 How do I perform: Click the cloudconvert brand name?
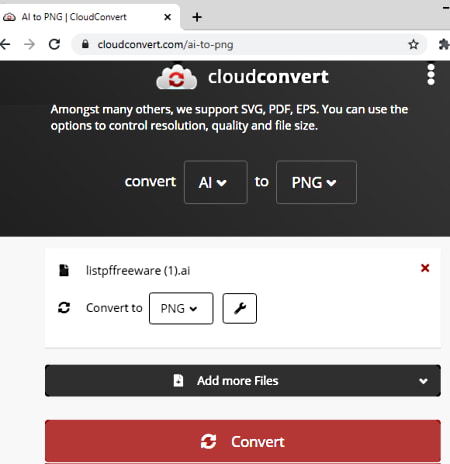pyautogui.click(x=268, y=77)
